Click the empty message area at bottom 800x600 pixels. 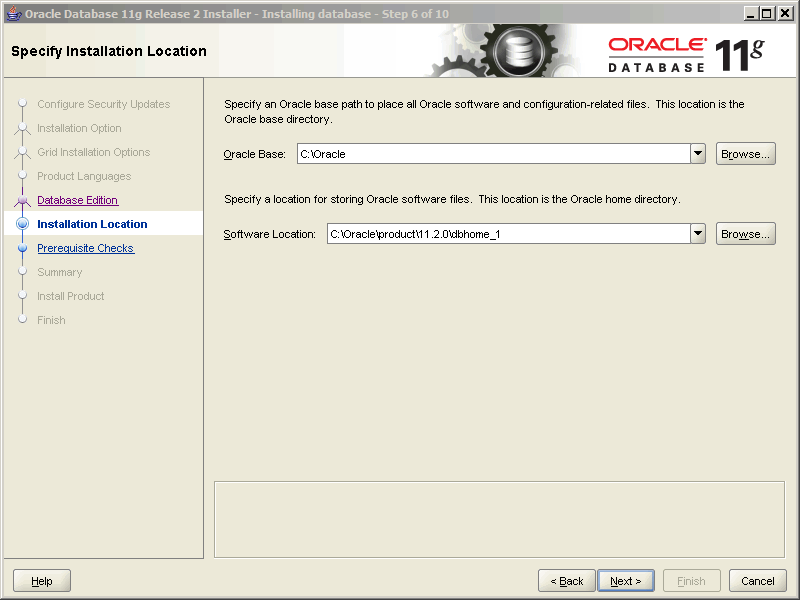tap(499, 519)
